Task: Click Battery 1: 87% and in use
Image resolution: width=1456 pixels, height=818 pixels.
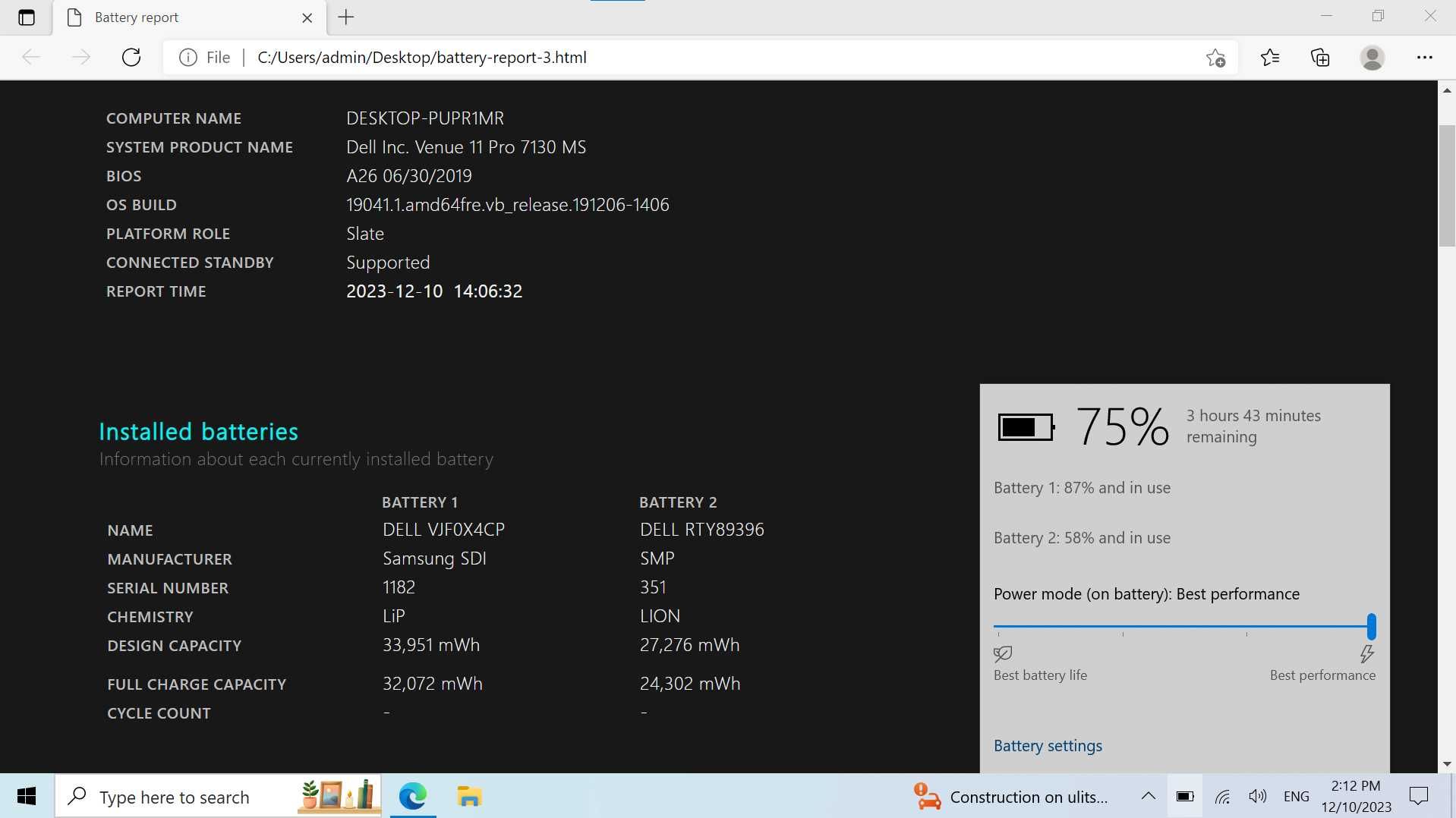Action: 1082,488
